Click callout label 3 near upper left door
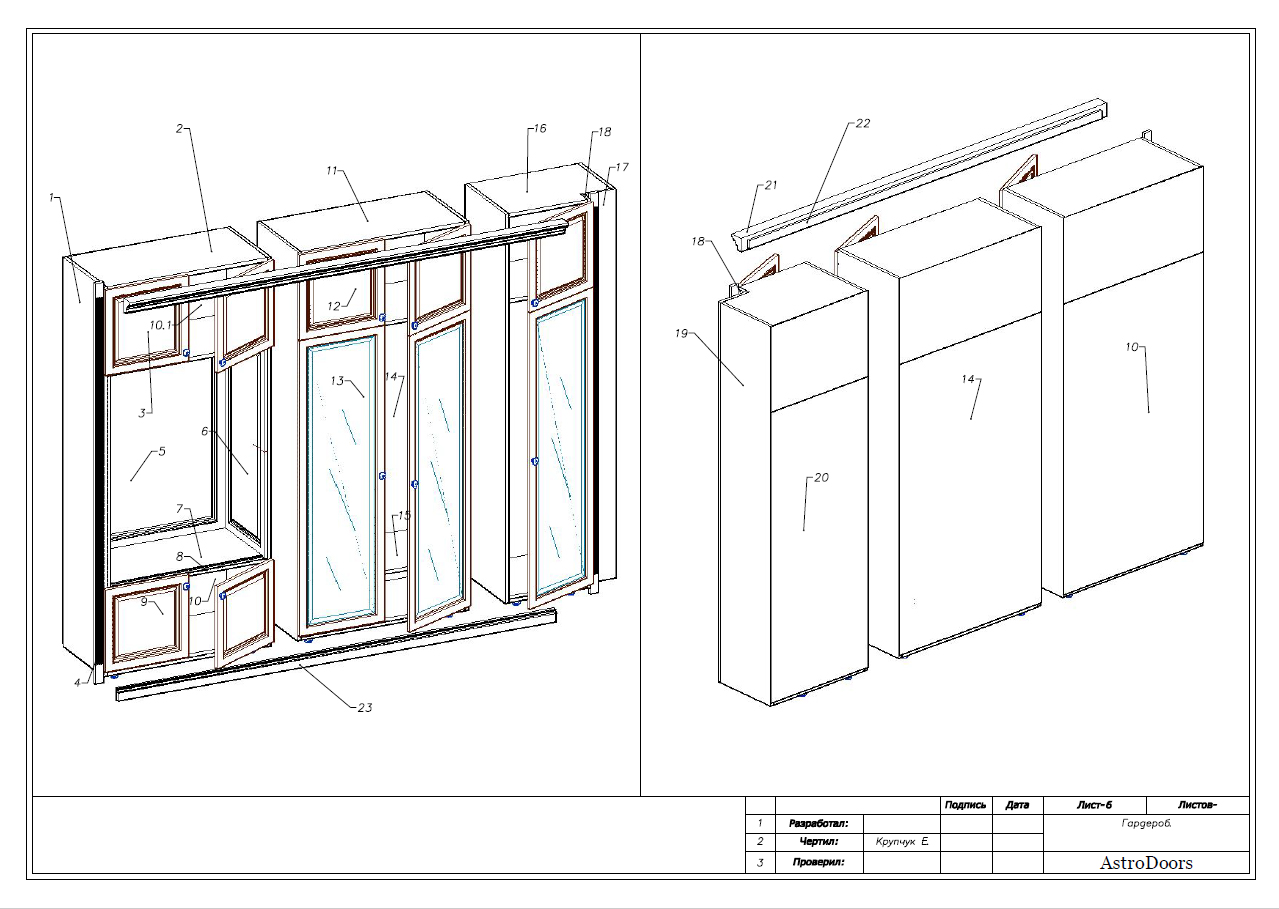 (142, 412)
